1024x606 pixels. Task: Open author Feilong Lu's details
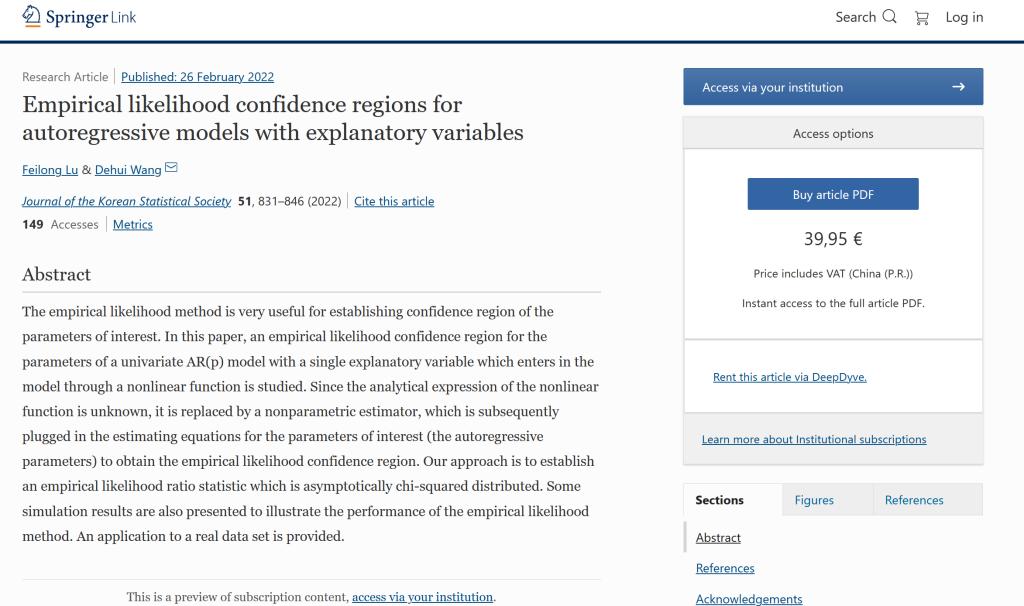[x=49, y=170]
